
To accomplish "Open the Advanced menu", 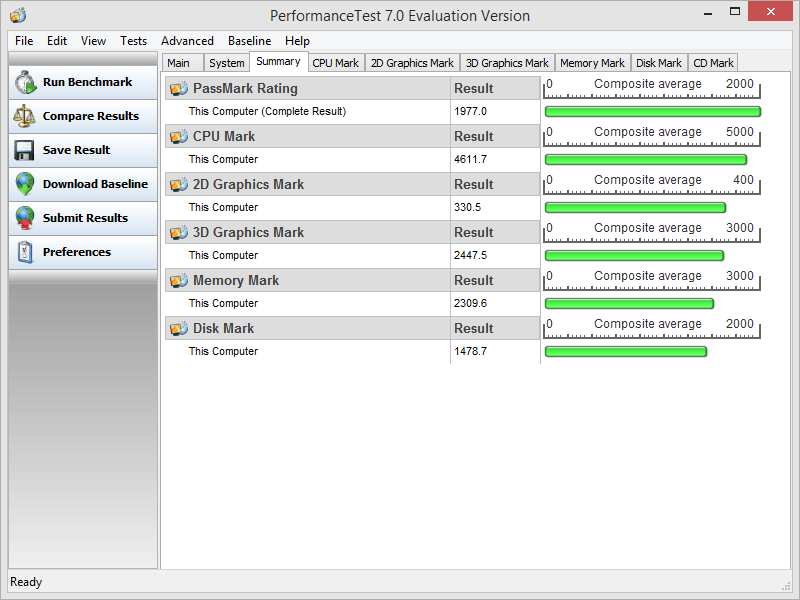I will tap(187, 41).
